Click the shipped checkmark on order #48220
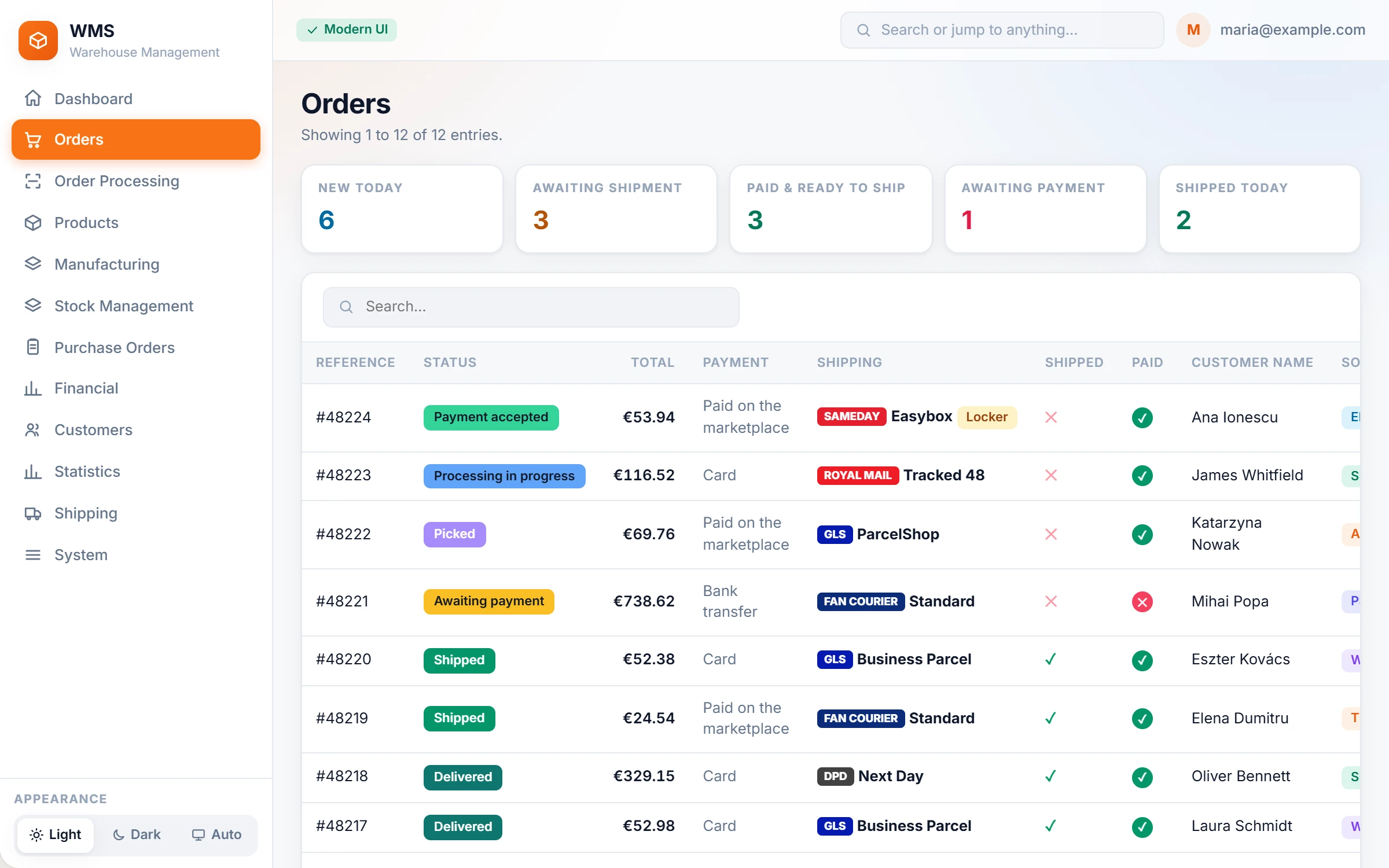Image resolution: width=1389 pixels, height=868 pixels. point(1050,659)
